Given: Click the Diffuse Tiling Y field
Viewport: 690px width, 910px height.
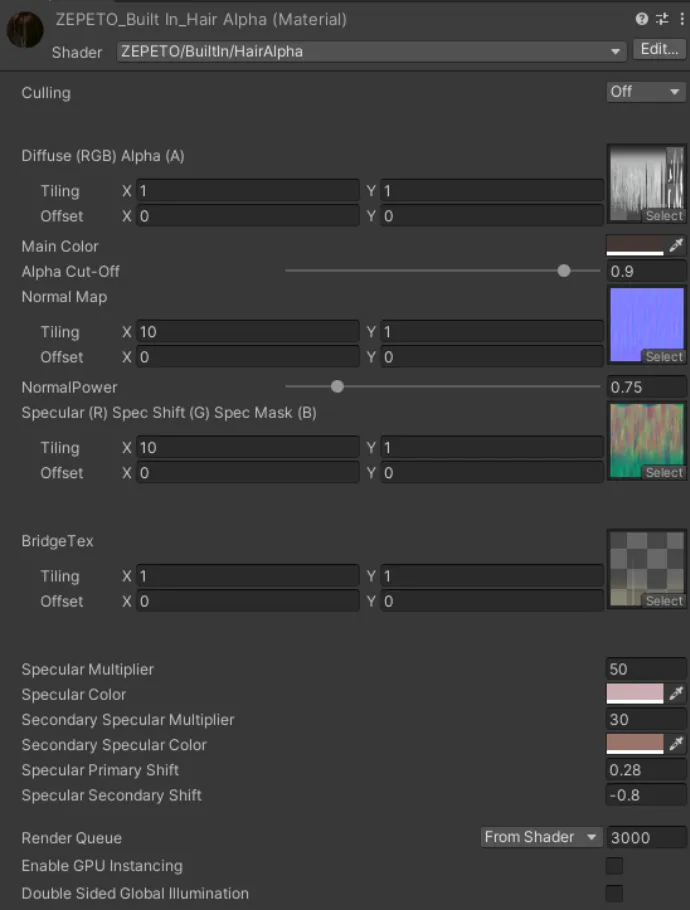Looking at the screenshot, I should click(492, 190).
